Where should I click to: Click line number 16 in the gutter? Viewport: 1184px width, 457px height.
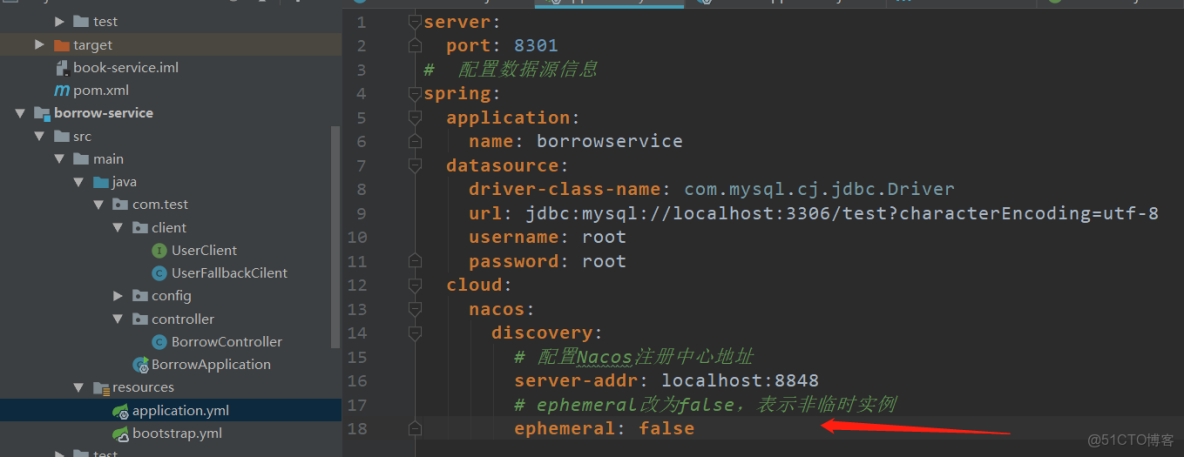(356, 381)
